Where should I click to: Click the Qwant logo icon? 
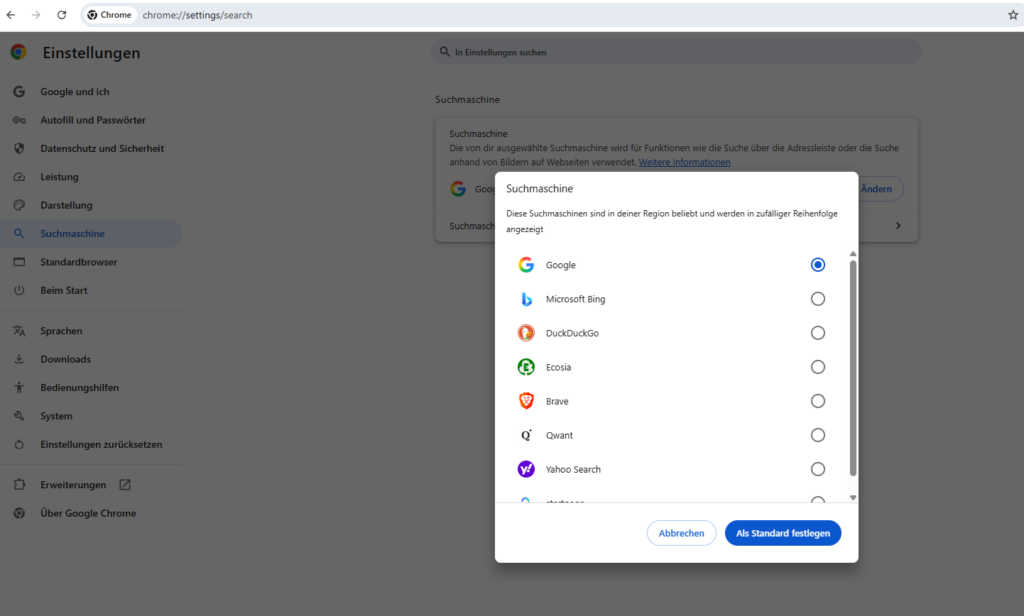point(526,435)
